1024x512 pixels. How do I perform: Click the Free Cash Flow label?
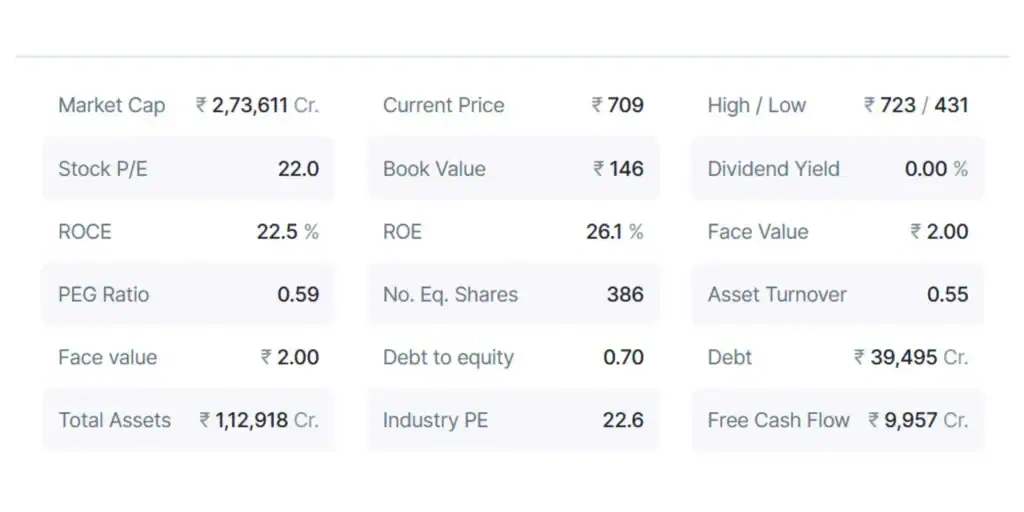(x=779, y=421)
